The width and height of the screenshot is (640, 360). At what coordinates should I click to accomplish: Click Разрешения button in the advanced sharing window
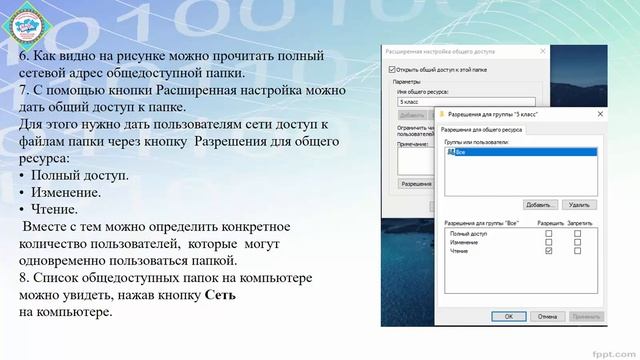pos(416,184)
